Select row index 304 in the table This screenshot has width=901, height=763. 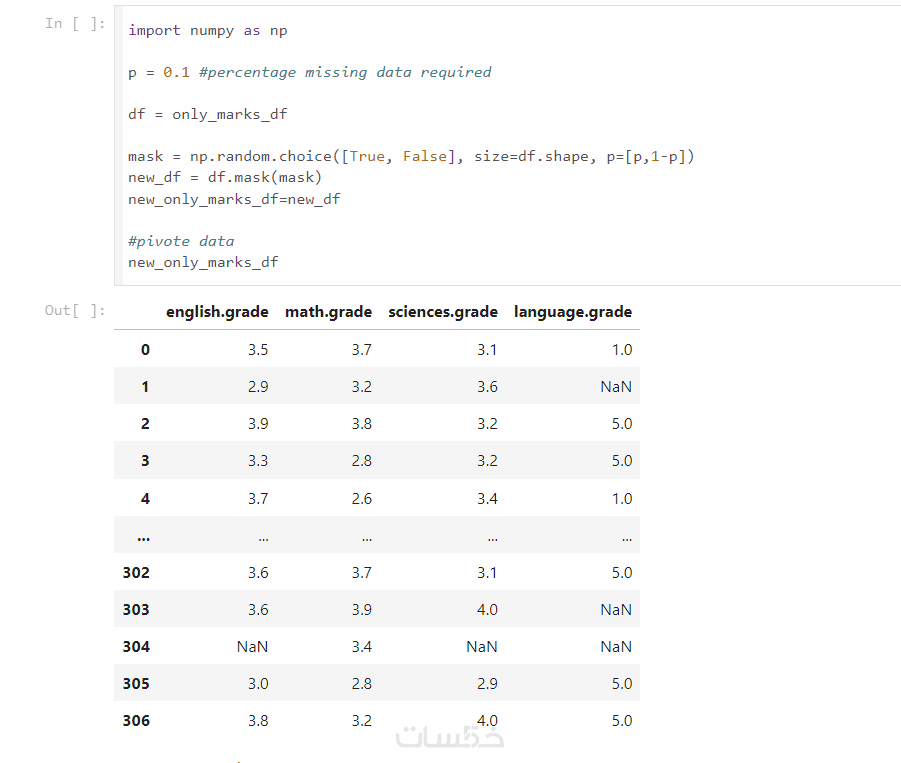coord(136,647)
